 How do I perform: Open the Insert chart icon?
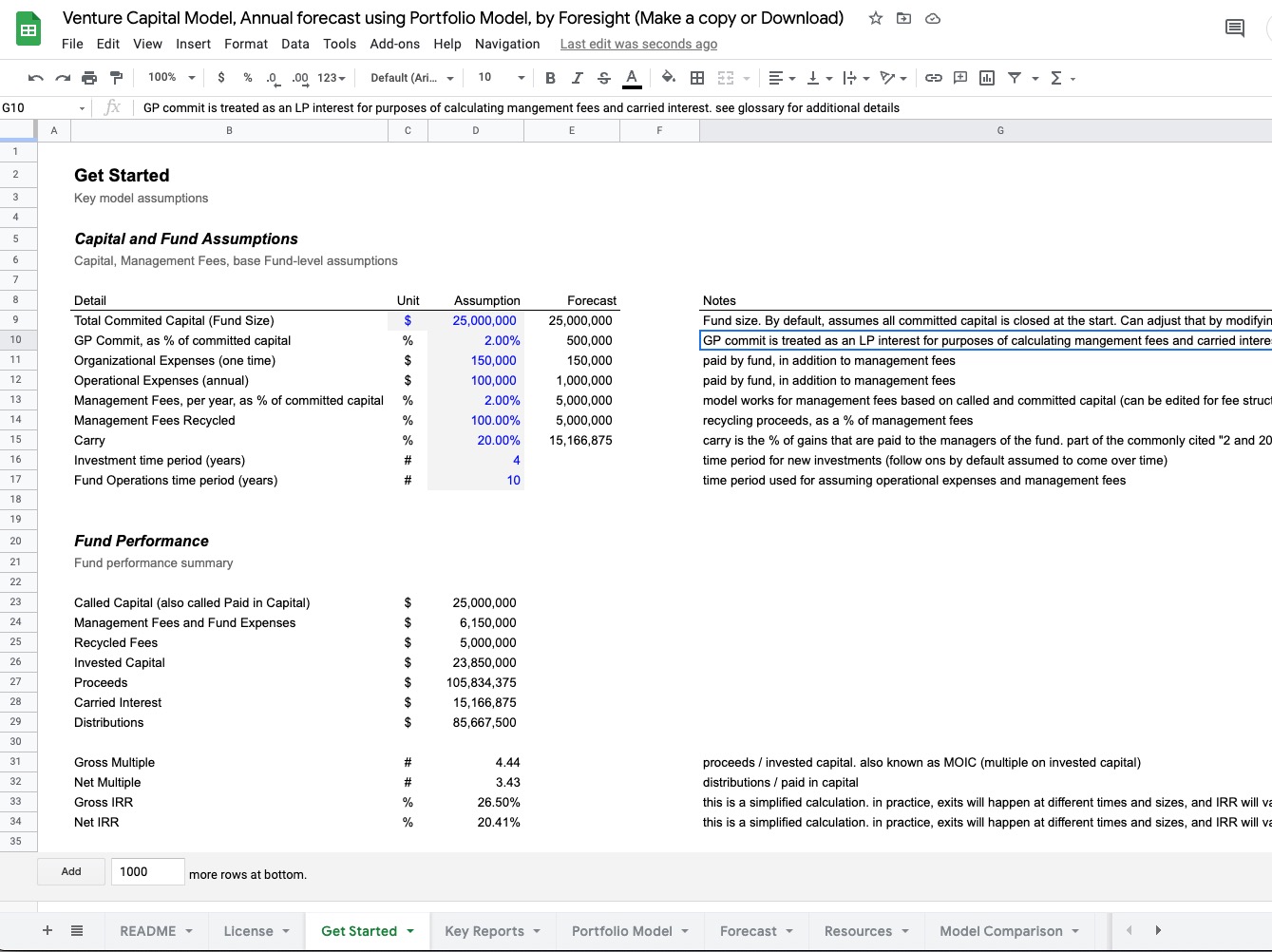[x=986, y=77]
